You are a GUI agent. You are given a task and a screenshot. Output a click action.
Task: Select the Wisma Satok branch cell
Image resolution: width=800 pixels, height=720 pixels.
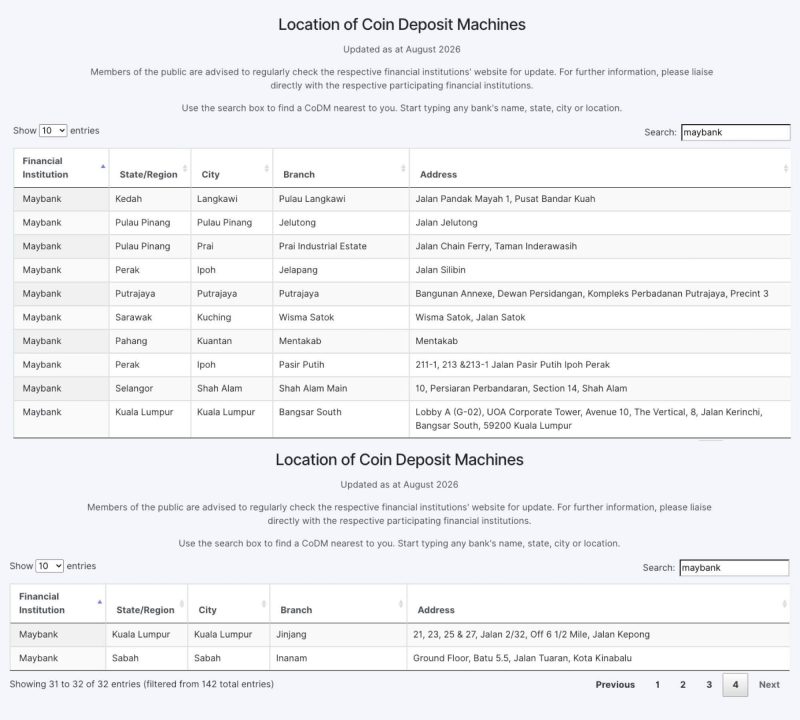point(341,317)
